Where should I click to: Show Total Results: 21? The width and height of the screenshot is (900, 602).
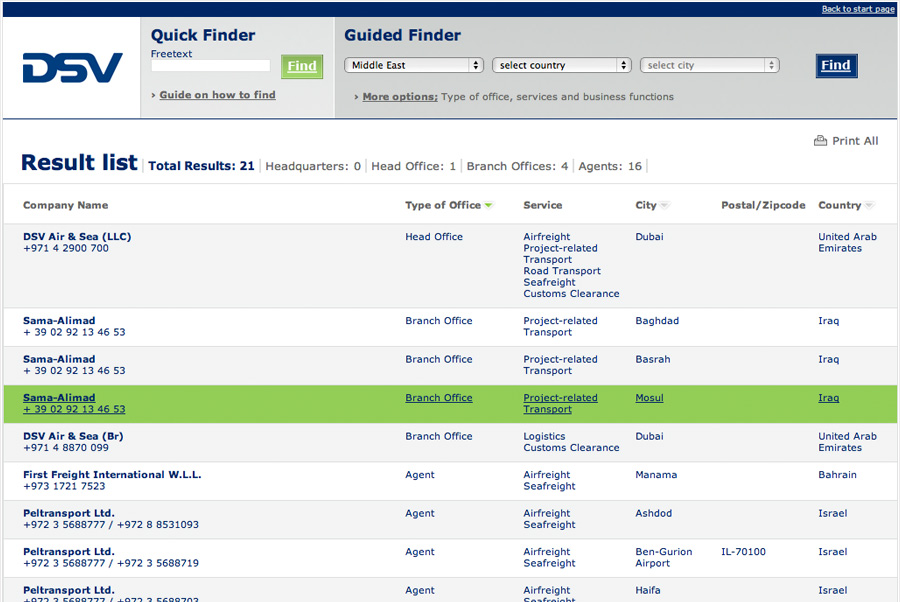tap(201, 166)
